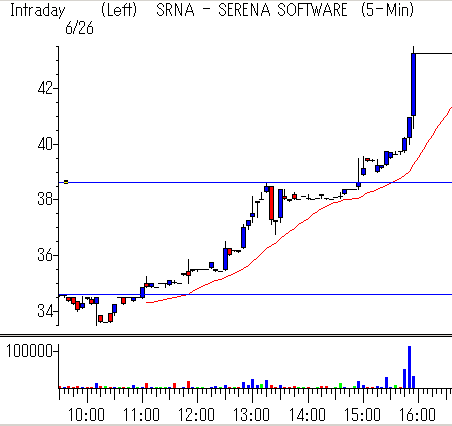Click the Intraday label in the chart header
Image resolution: width=452 pixels, height=426 pixels.
pyautogui.click(x=38, y=11)
